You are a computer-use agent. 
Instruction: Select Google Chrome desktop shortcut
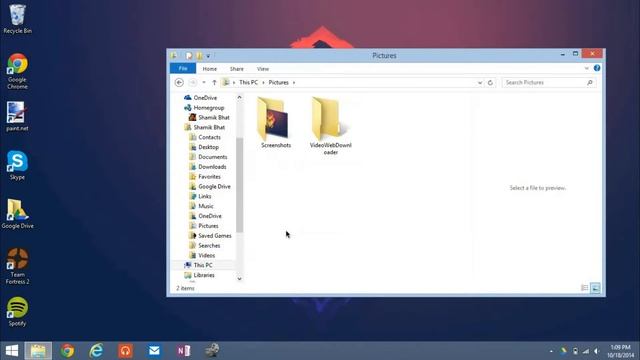pyautogui.click(x=17, y=71)
